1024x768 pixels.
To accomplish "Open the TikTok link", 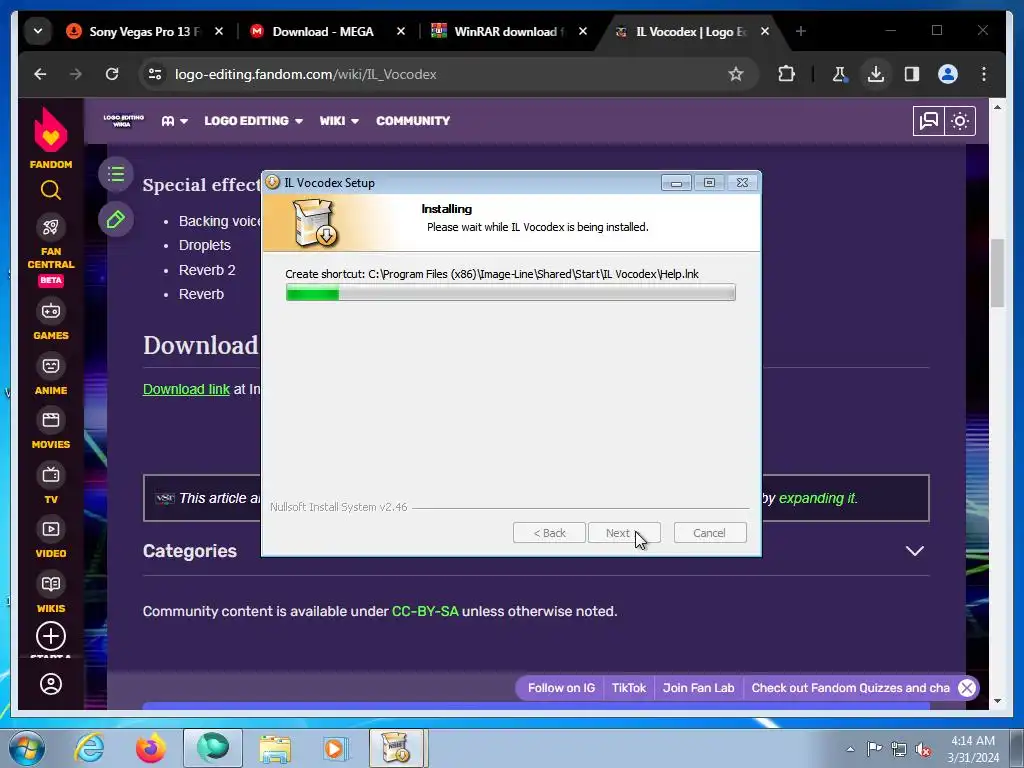I will coord(629,688).
